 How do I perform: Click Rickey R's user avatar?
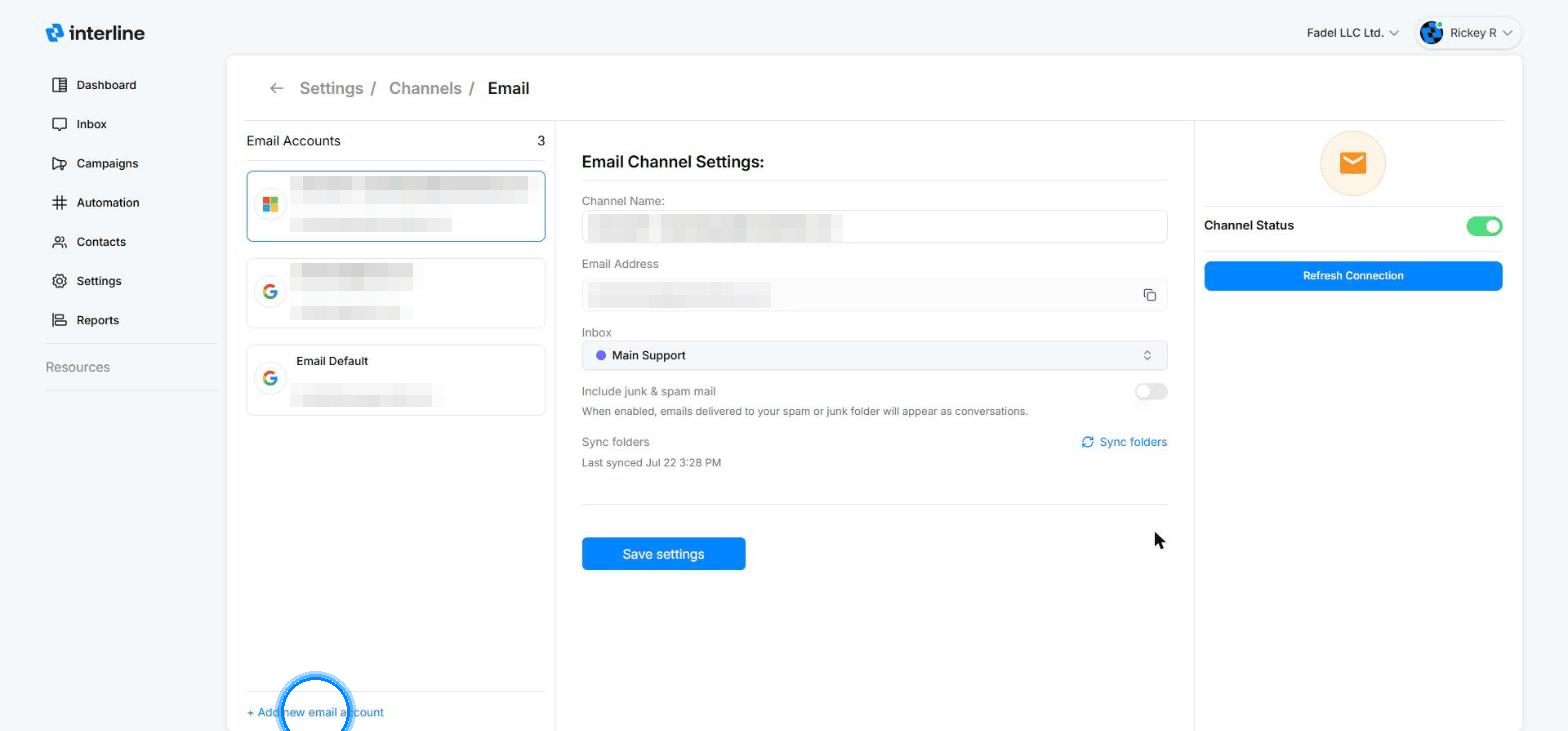point(1432,33)
